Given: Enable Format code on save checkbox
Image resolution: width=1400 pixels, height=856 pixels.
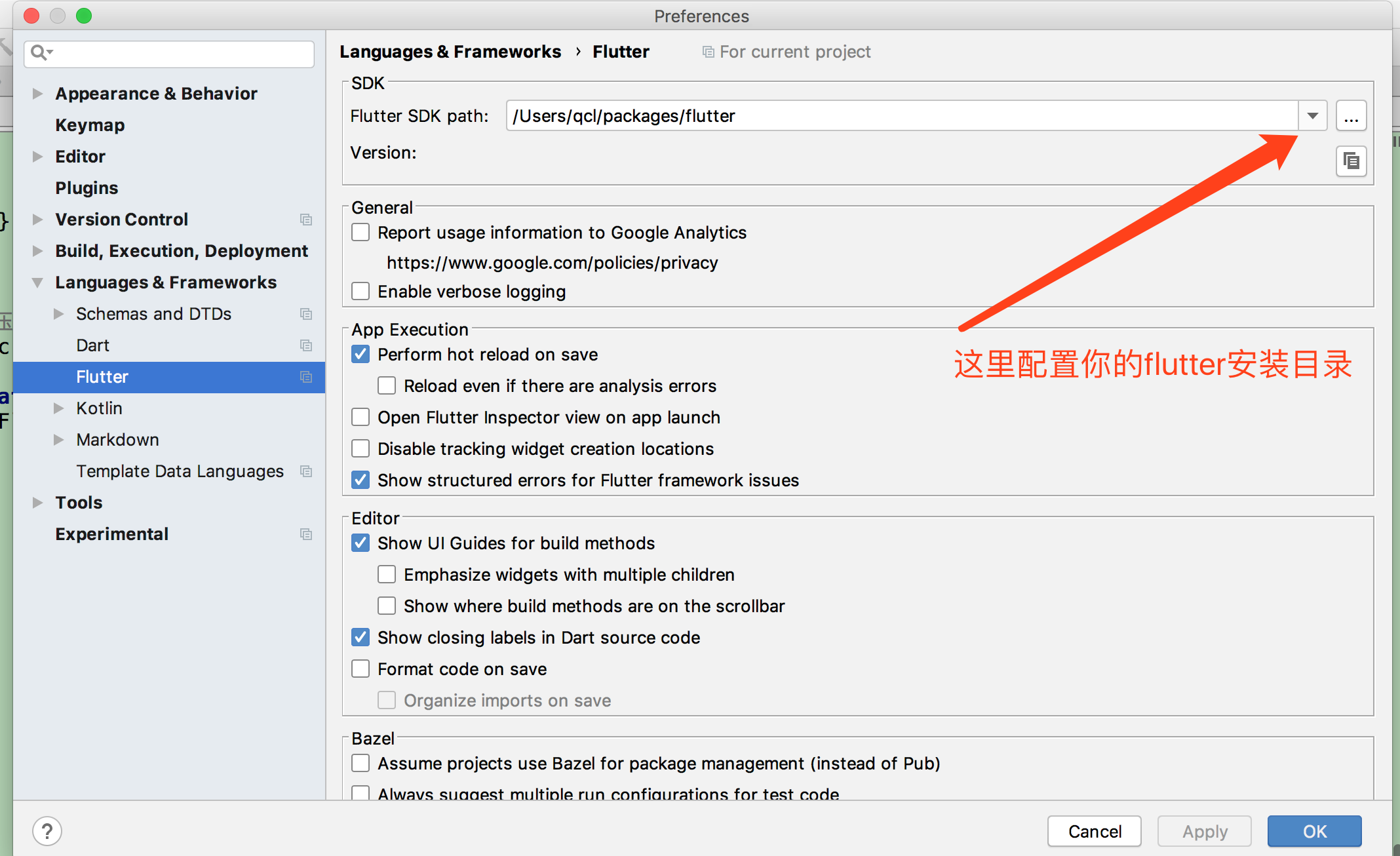Looking at the screenshot, I should (360, 669).
